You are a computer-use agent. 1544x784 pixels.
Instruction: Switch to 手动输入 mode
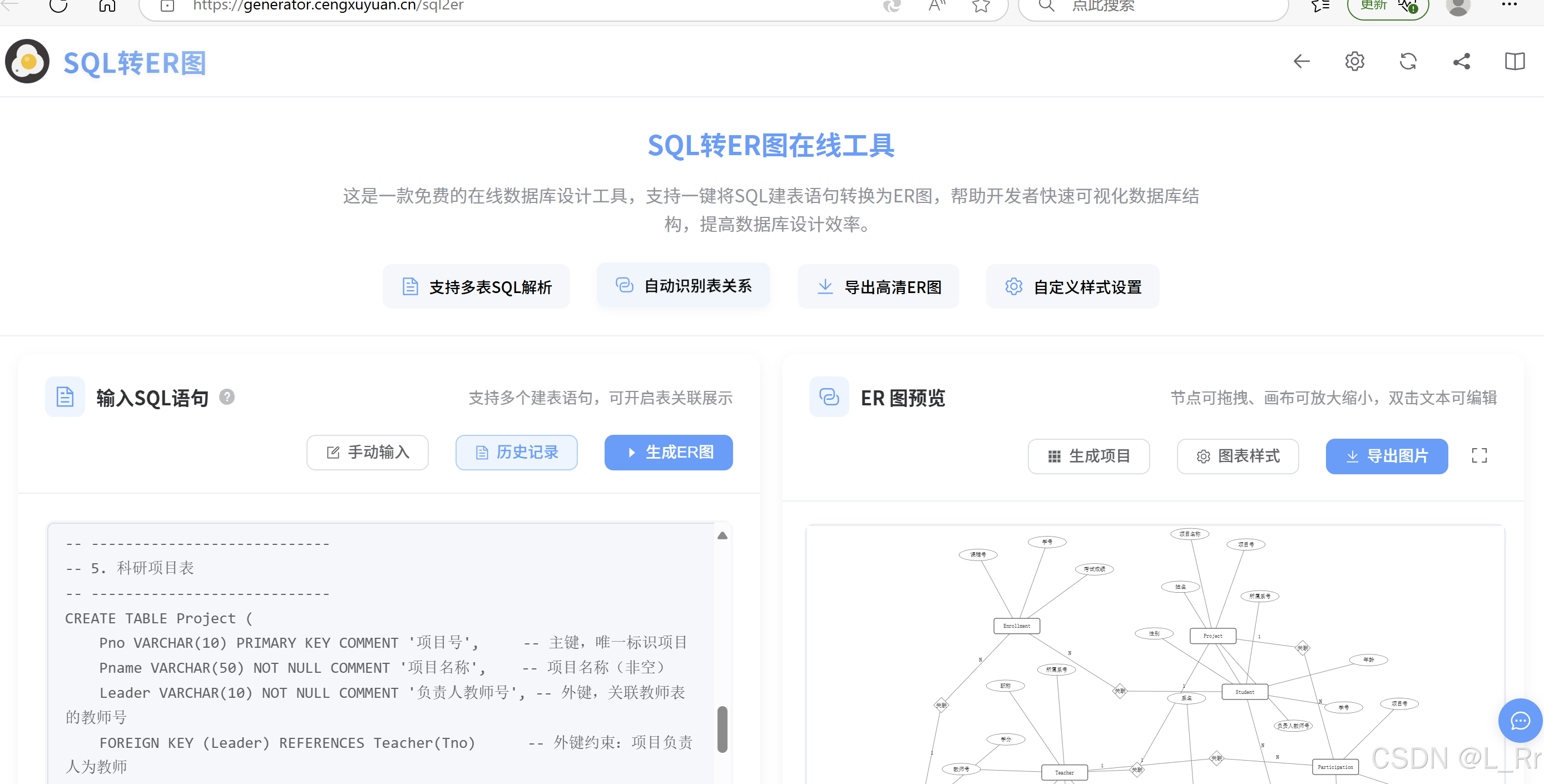pos(368,452)
